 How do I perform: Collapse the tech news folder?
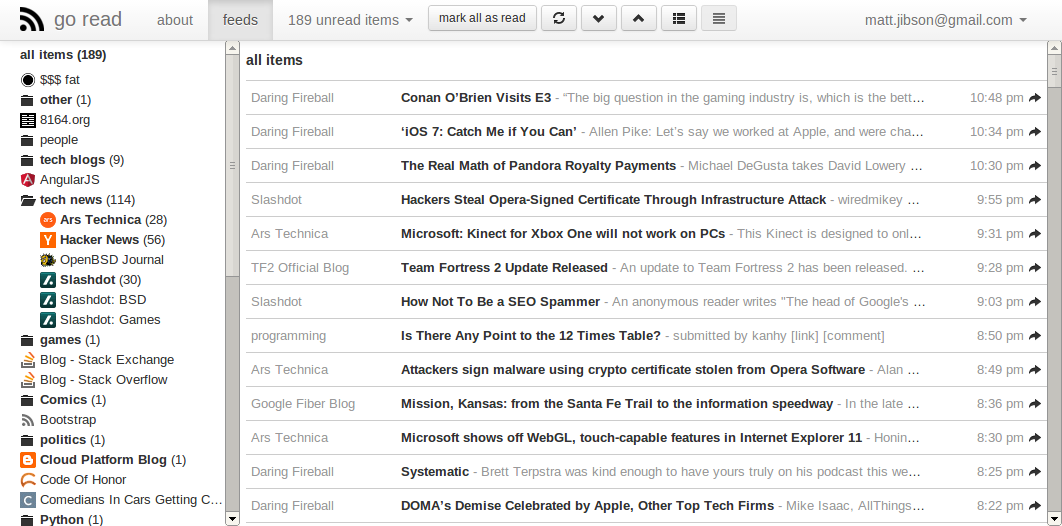click(x=28, y=200)
